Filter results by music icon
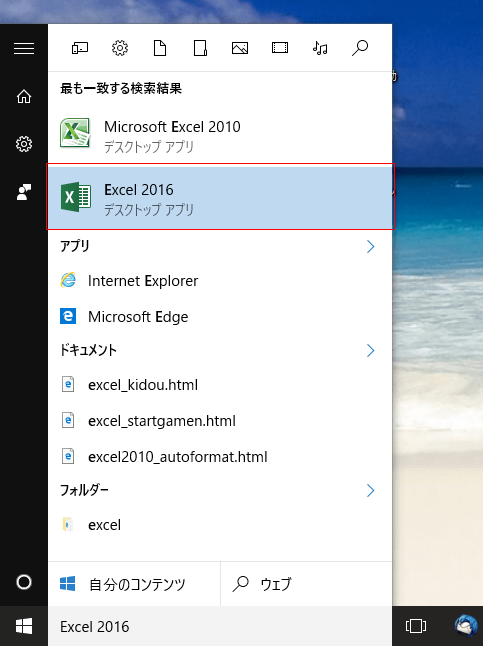This screenshot has width=483, height=646. pos(320,48)
